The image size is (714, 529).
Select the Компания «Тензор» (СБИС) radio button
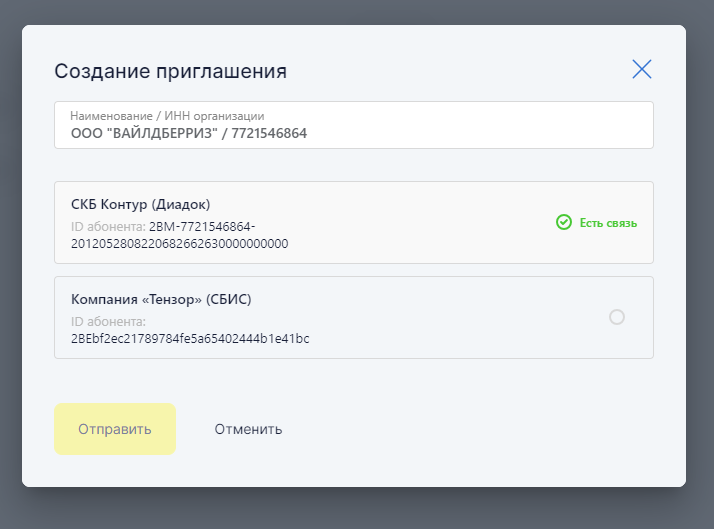click(617, 317)
